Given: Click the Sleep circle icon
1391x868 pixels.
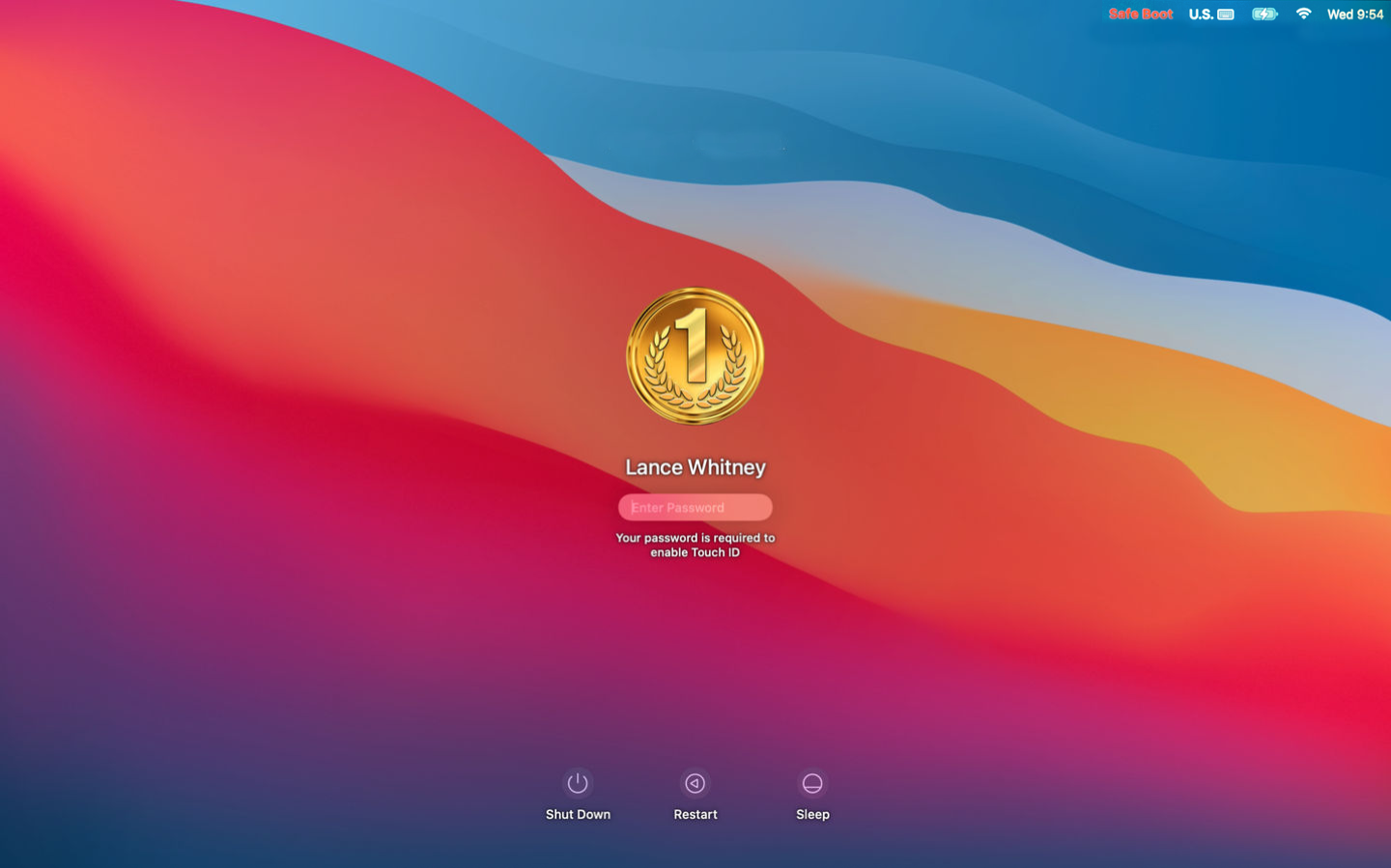Looking at the screenshot, I should click(812, 783).
